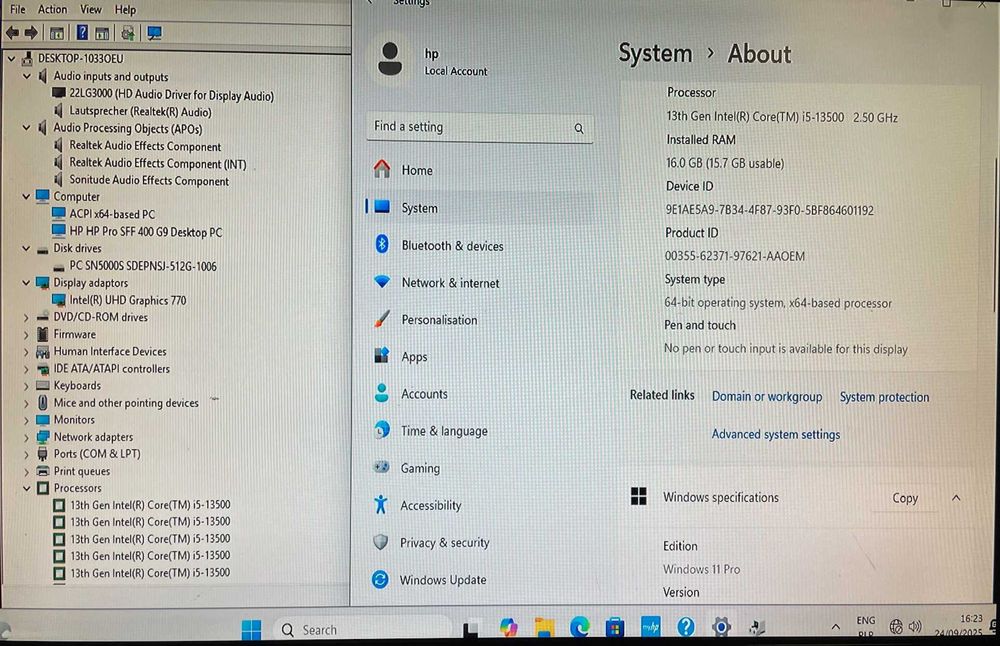1000x646 pixels.
Task: Click the Windows Start button on taskbar
Action: click(x=251, y=629)
